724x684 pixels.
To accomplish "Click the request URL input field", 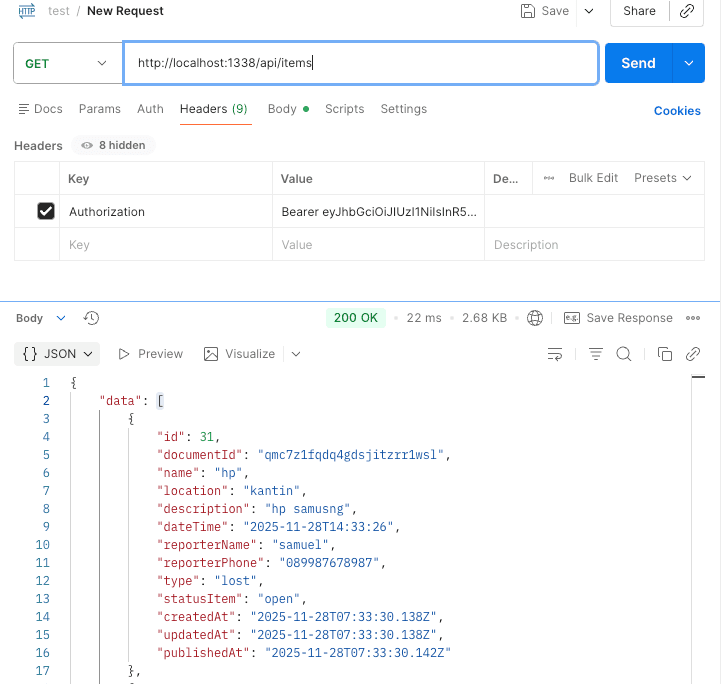I will click(x=360, y=63).
